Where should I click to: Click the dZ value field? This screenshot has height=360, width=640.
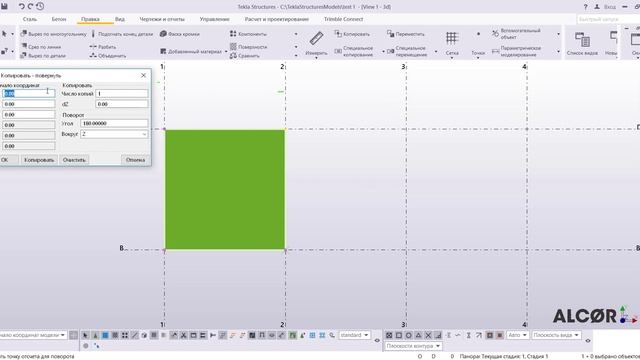122,104
